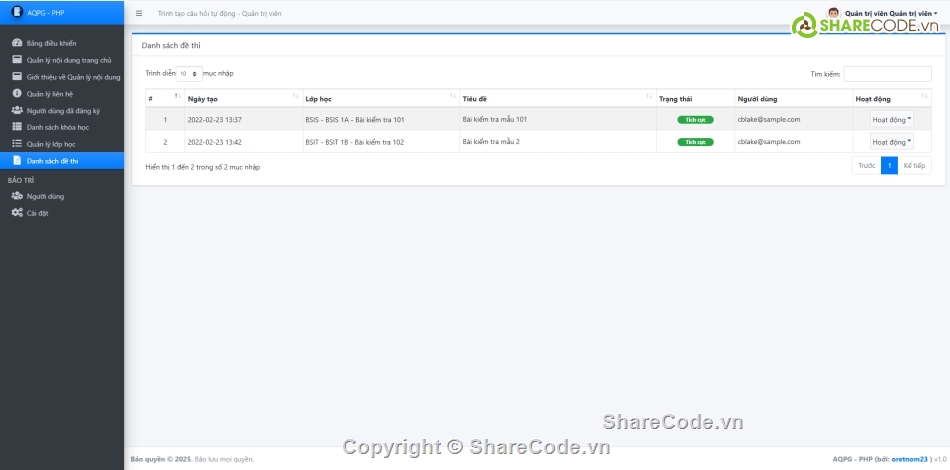Click the Tìm kiếm search field

click(887, 73)
